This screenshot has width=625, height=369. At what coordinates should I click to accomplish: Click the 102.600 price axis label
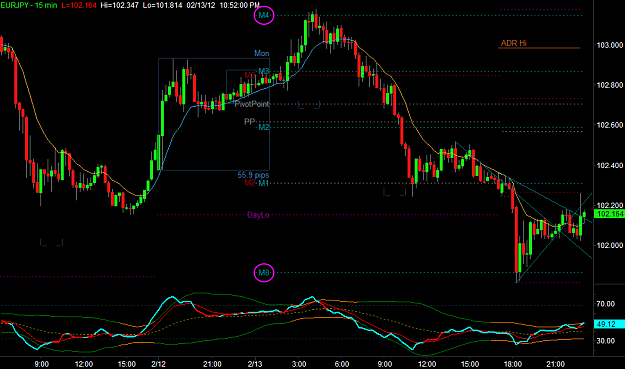[x=609, y=125]
